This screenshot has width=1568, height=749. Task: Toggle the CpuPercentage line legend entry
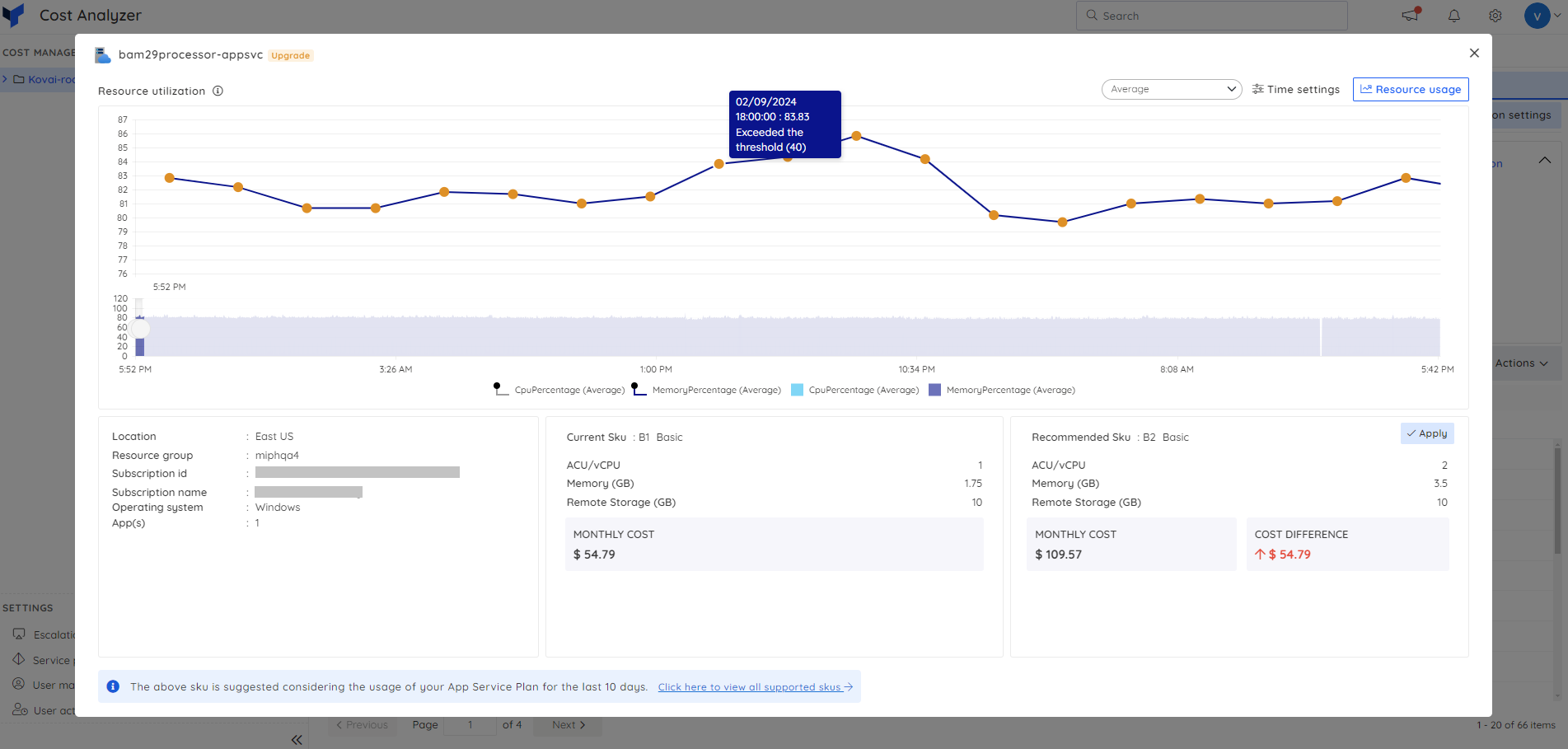[559, 390]
